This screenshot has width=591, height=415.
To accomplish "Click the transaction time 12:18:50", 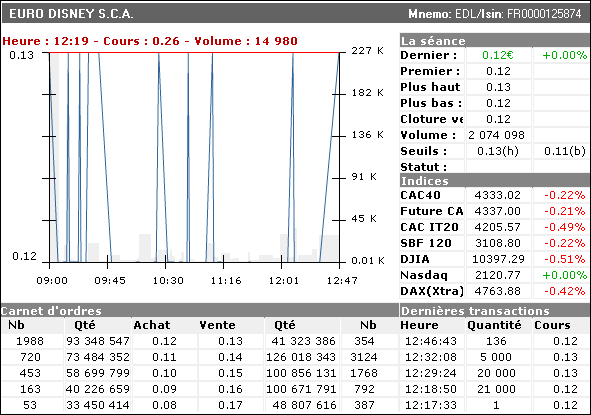I will coord(431,389).
